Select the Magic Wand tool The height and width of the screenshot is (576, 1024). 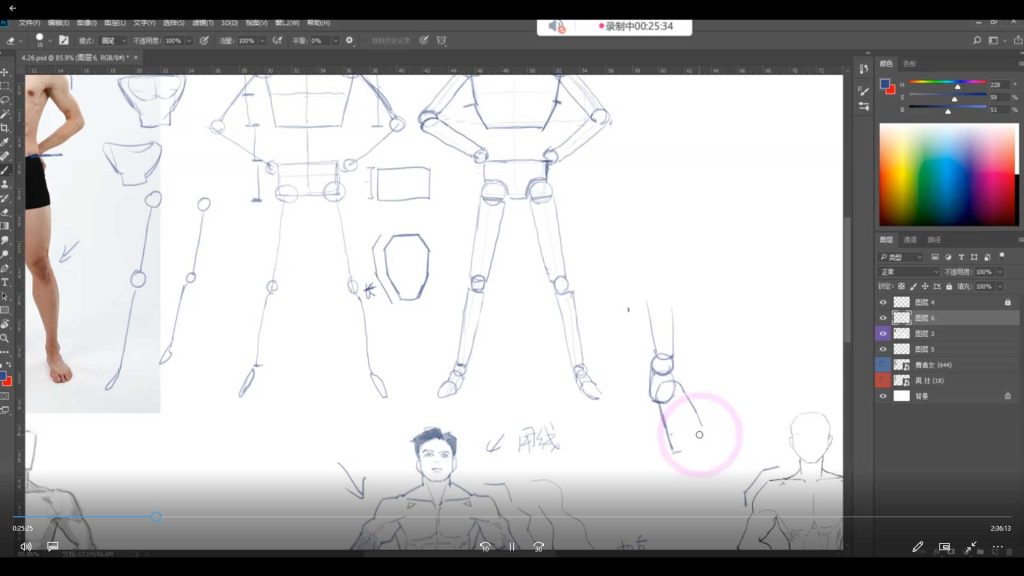point(5,114)
